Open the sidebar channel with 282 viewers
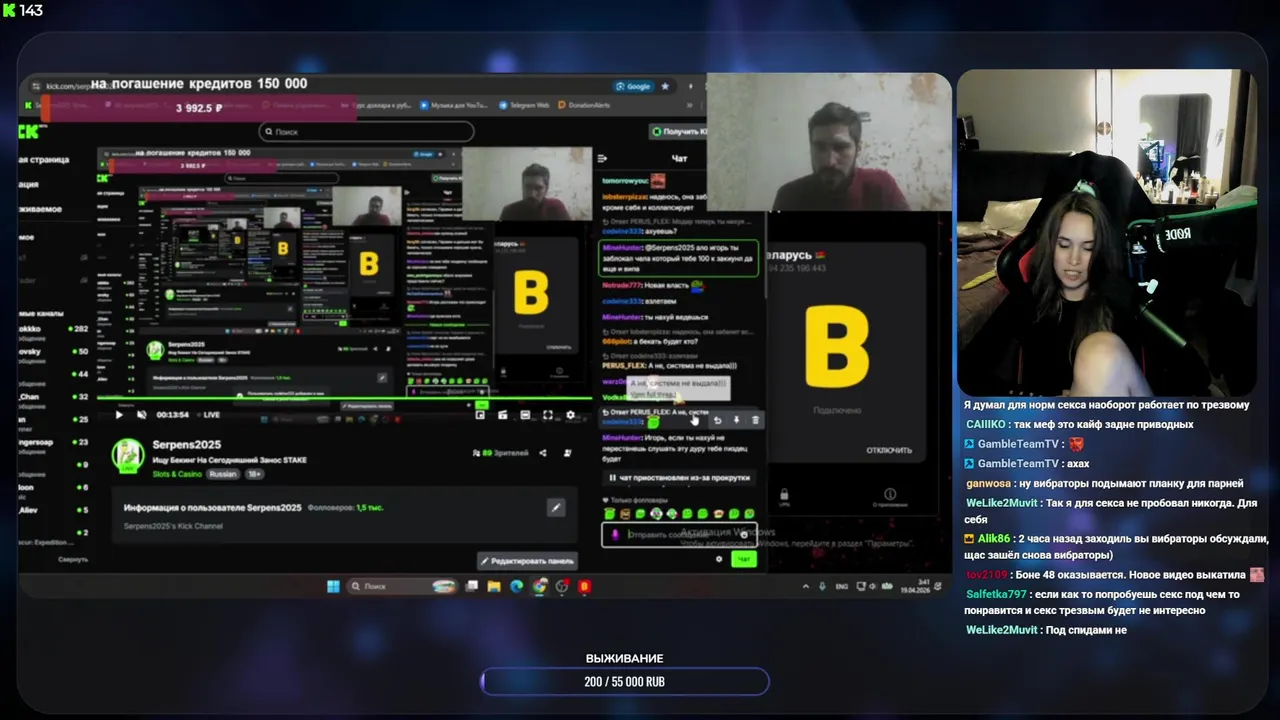This screenshot has height=720, width=1280. pyautogui.click(x=53, y=328)
